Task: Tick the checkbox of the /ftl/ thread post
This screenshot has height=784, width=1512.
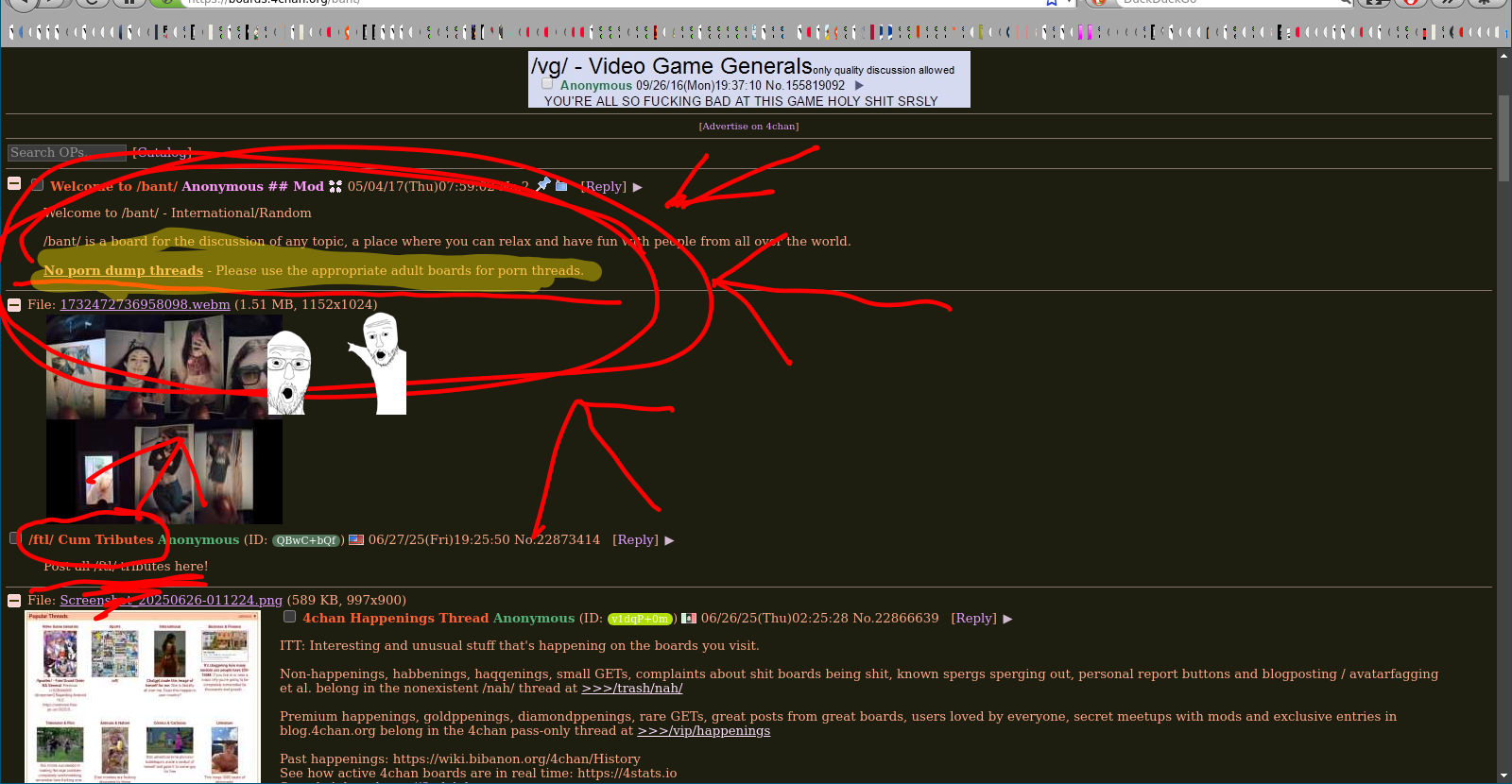Action: pos(14,537)
